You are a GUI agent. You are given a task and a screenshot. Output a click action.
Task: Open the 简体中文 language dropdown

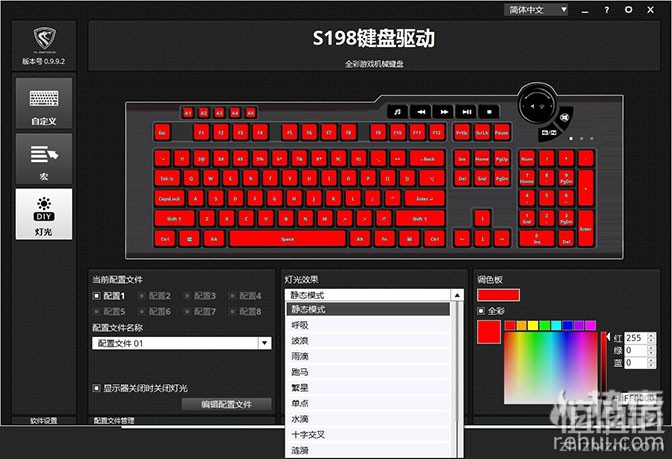point(536,10)
